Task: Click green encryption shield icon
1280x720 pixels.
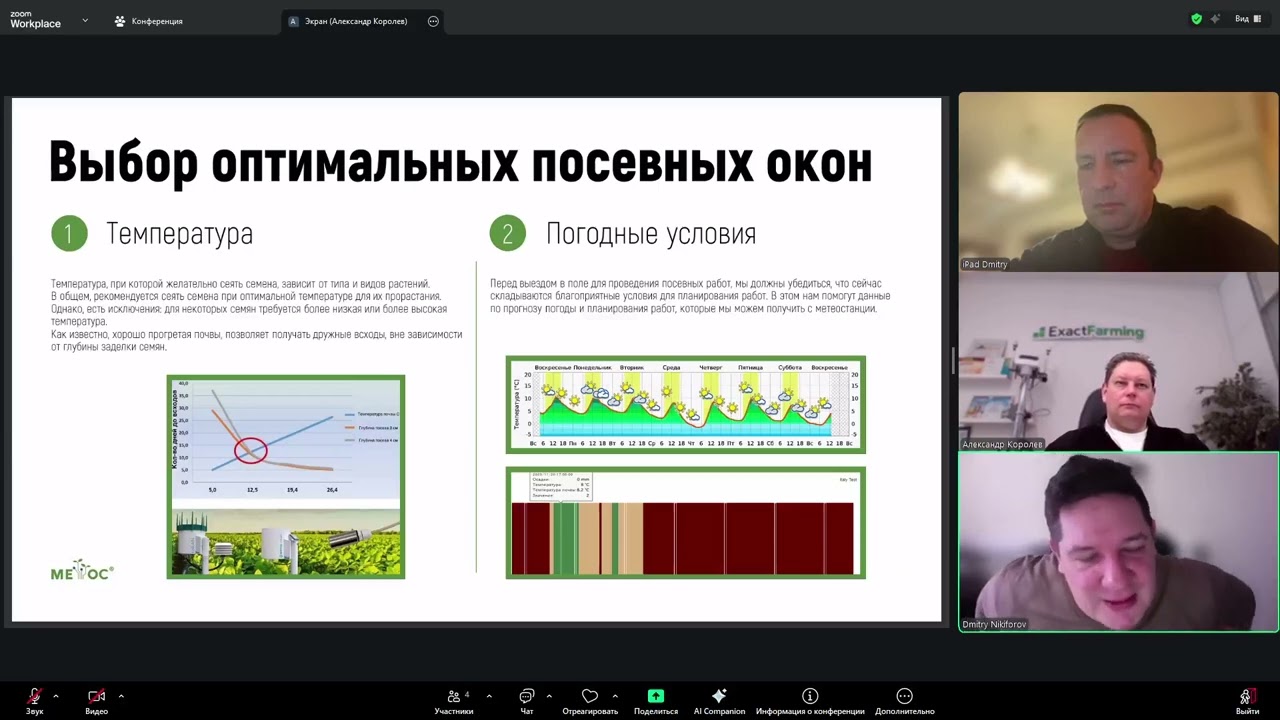Action: pyautogui.click(x=1196, y=19)
